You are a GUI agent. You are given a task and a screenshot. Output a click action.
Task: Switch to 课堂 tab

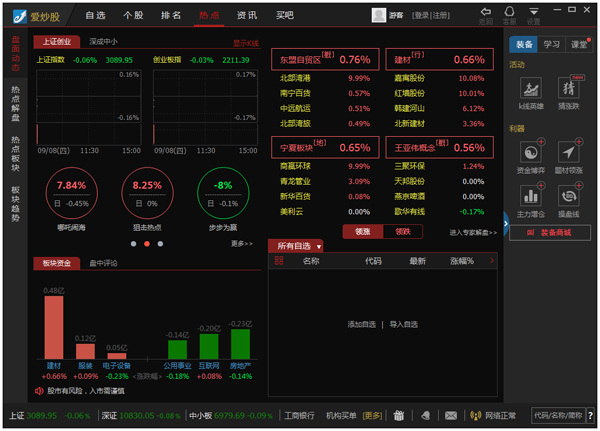pos(579,45)
